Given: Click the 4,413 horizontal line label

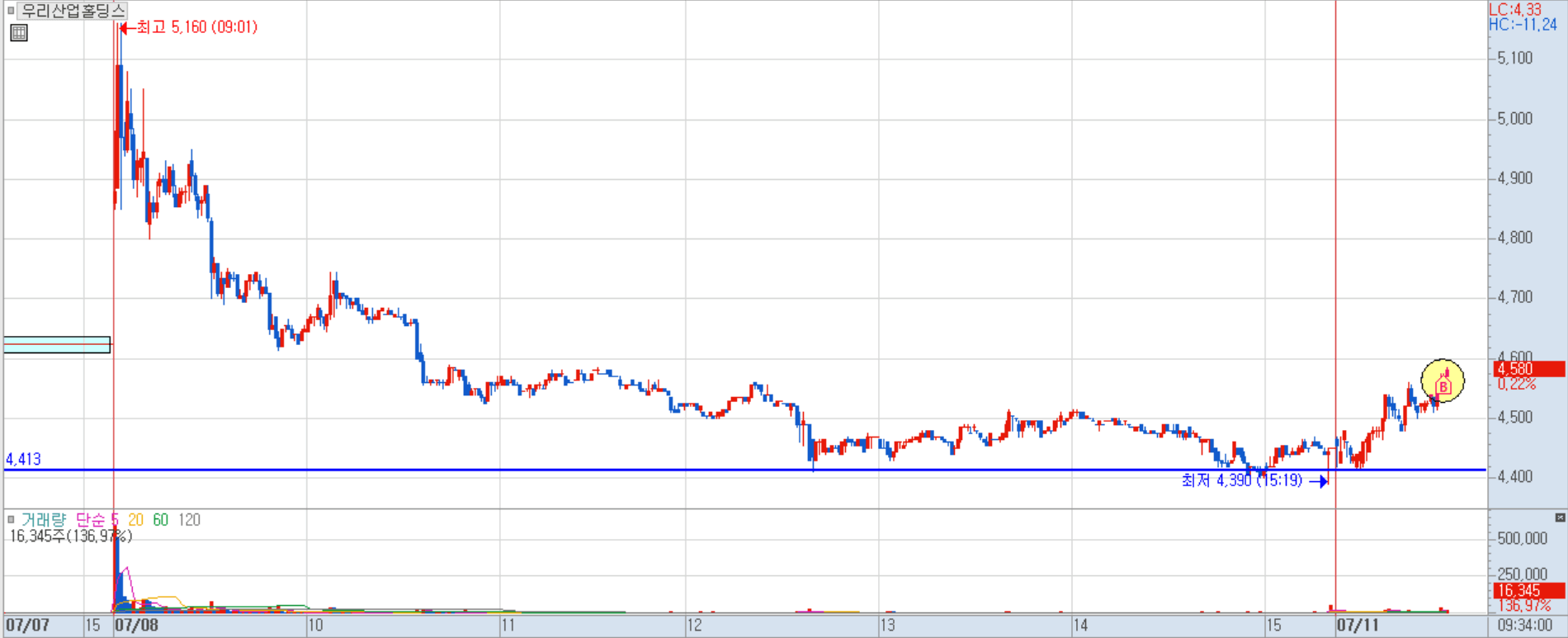Looking at the screenshot, I should (23, 460).
